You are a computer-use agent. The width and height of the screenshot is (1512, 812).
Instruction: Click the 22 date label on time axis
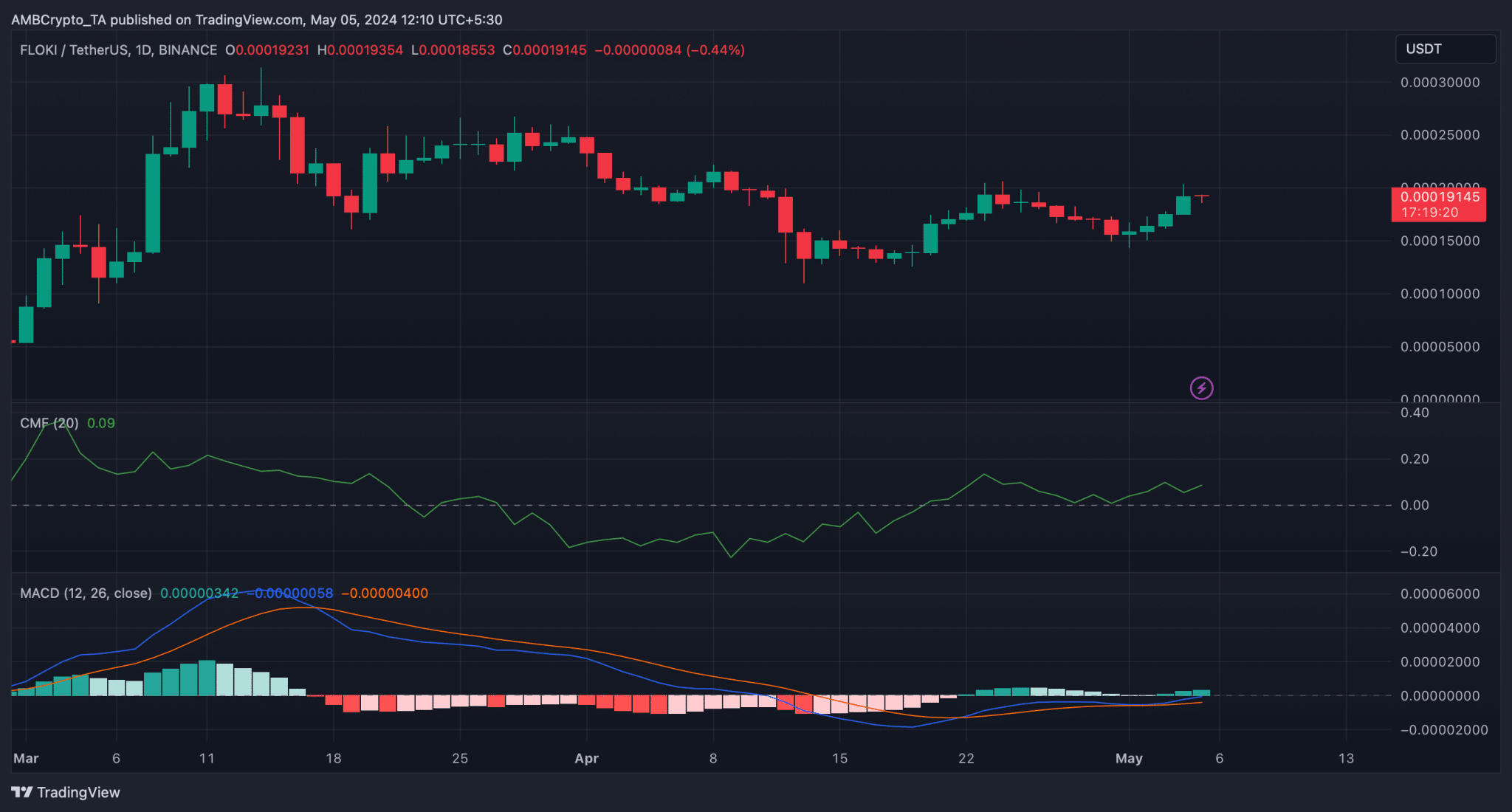pos(966,758)
